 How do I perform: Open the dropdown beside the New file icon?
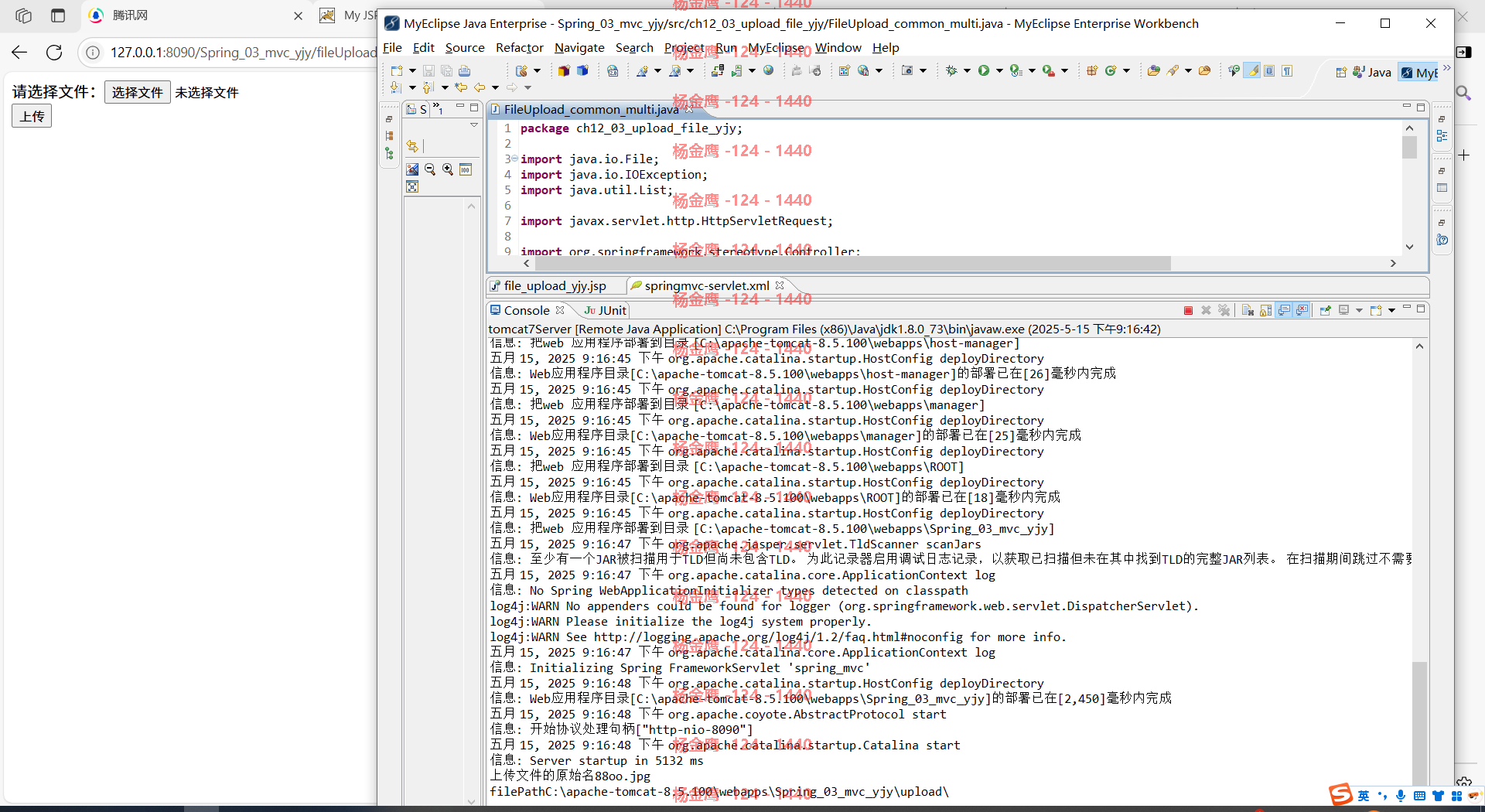tap(412, 70)
